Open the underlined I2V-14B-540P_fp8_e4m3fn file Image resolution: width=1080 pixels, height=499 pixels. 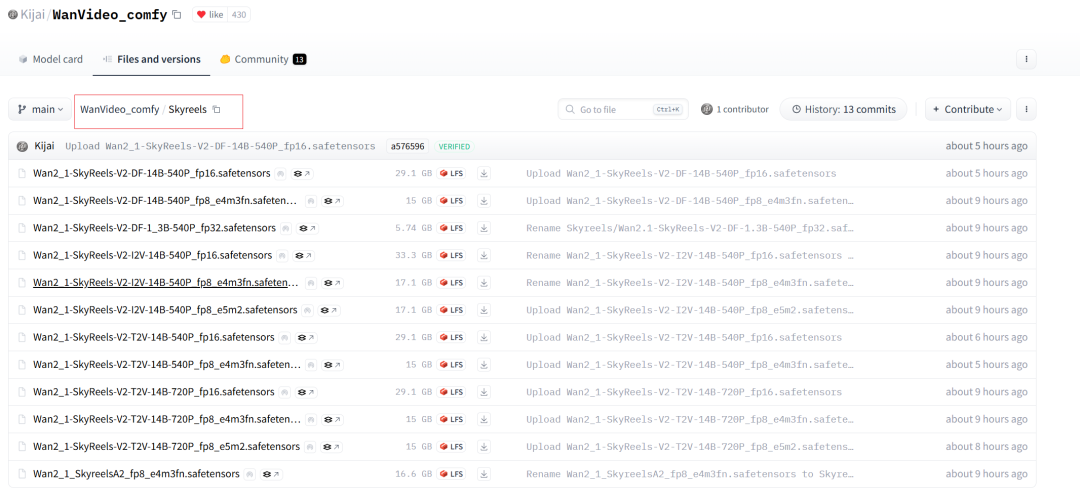[166, 283]
